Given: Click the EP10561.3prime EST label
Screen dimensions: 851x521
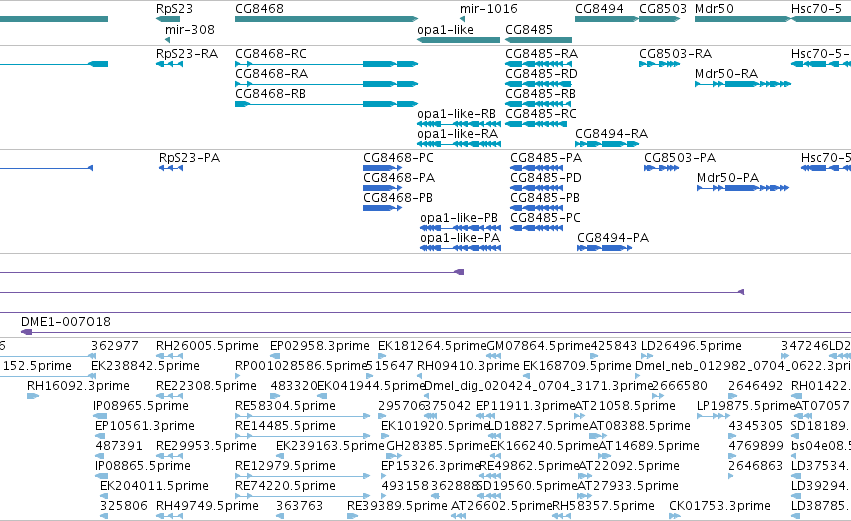Looking at the screenshot, I should (145, 426).
